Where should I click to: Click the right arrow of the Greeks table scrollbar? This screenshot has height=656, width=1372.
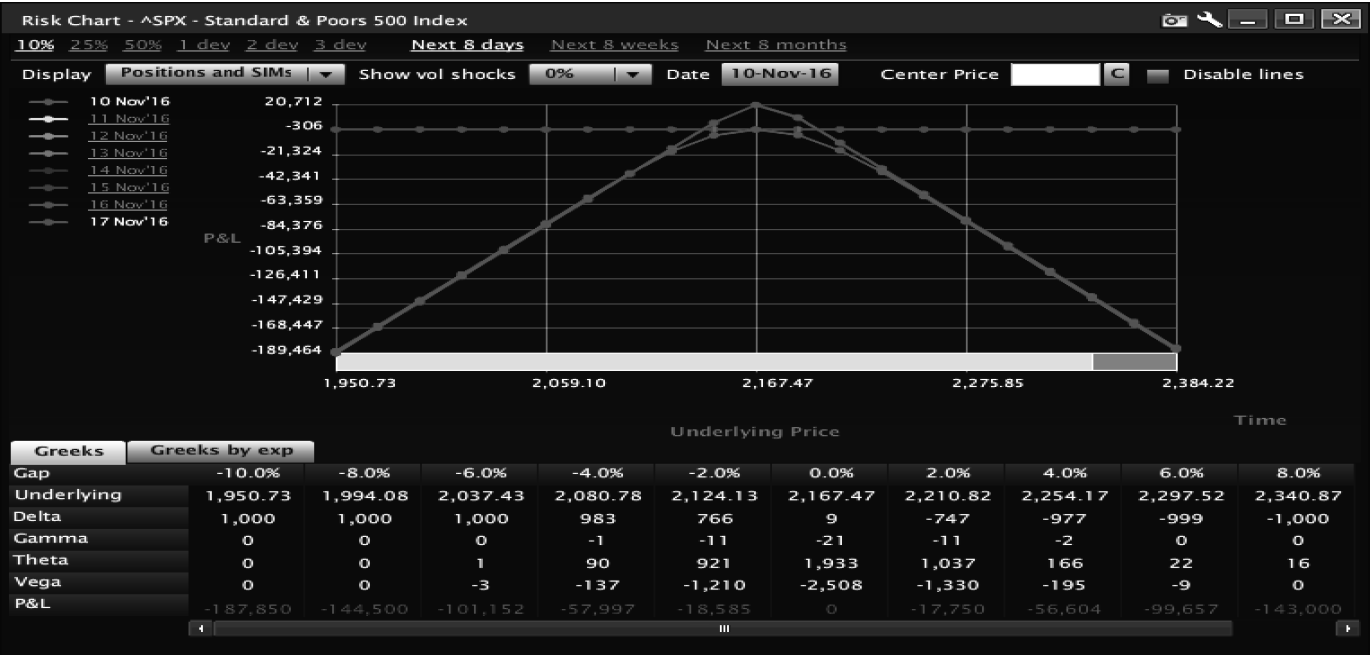coord(1349,629)
